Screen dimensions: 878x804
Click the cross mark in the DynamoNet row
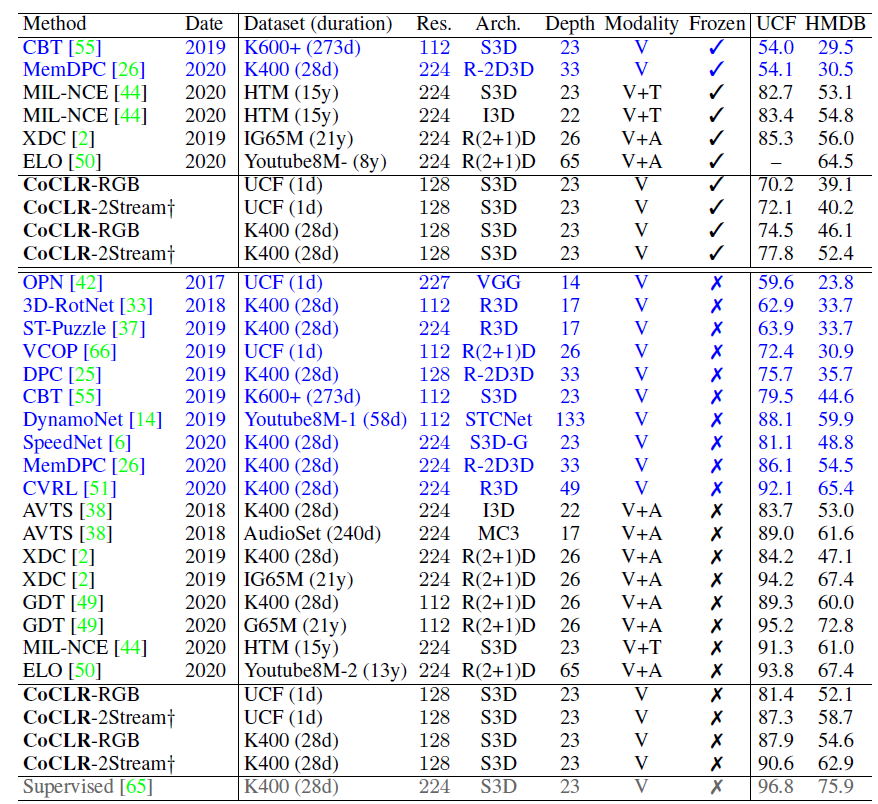pyautogui.click(x=715, y=420)
